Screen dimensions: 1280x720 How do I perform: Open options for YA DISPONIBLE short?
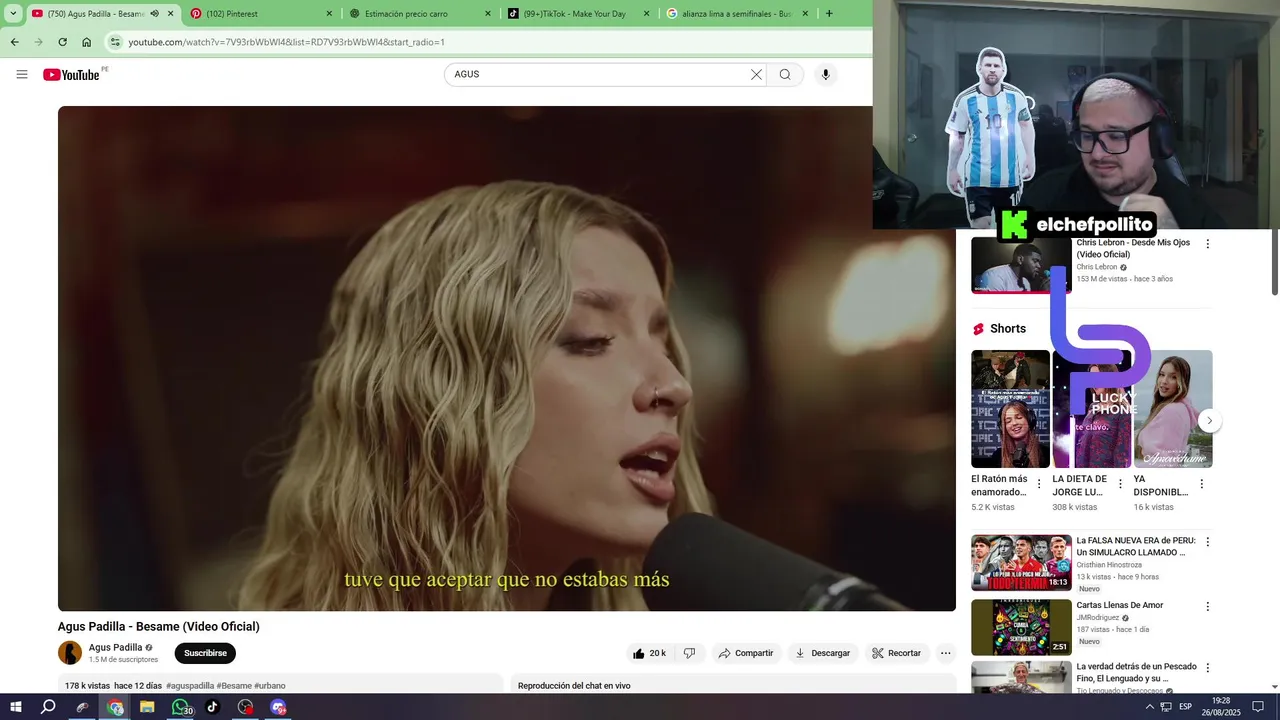pos(1201,484)
